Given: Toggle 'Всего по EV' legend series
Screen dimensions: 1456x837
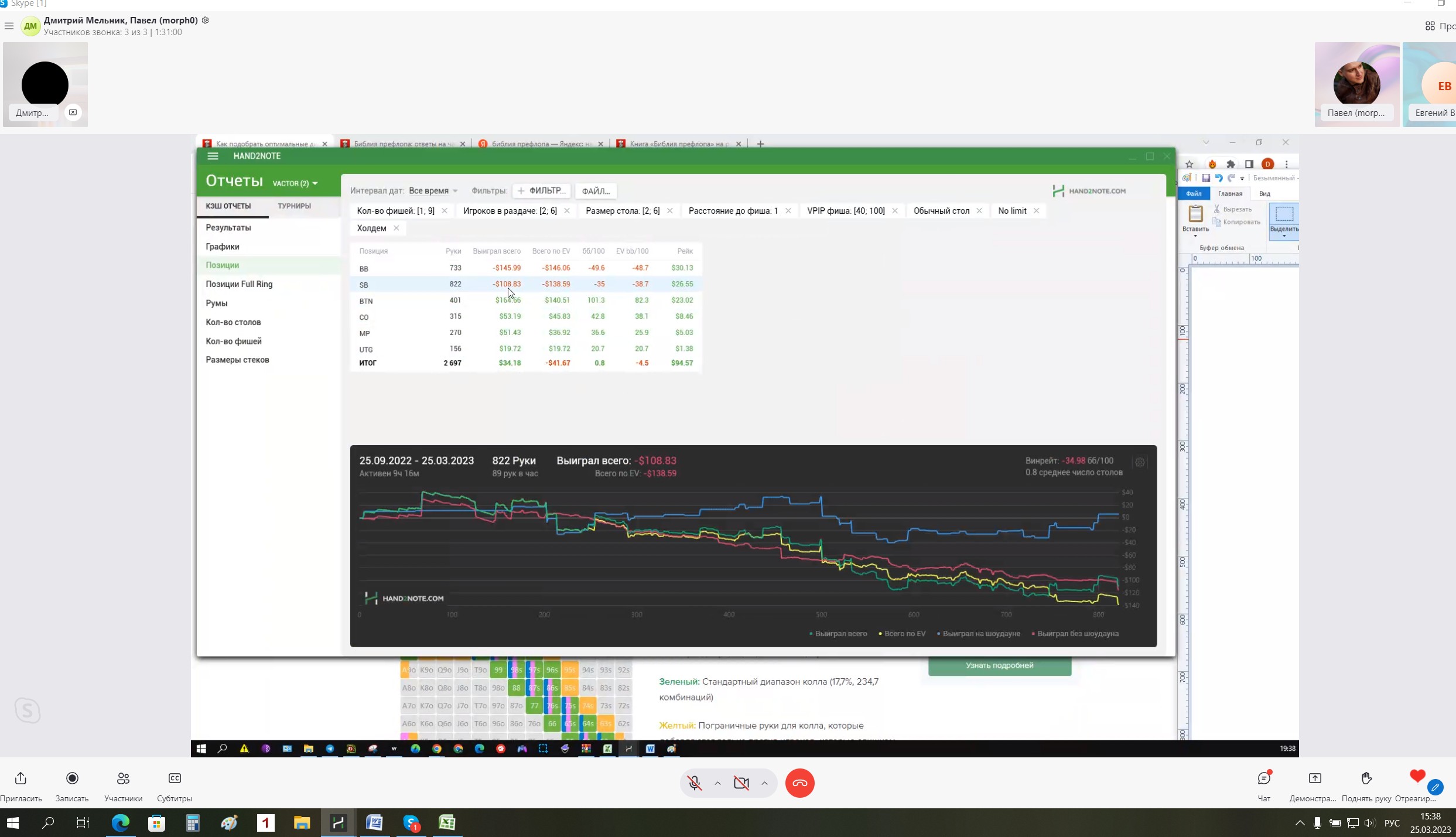Looking at the screenshot, I should click(903, 634).
